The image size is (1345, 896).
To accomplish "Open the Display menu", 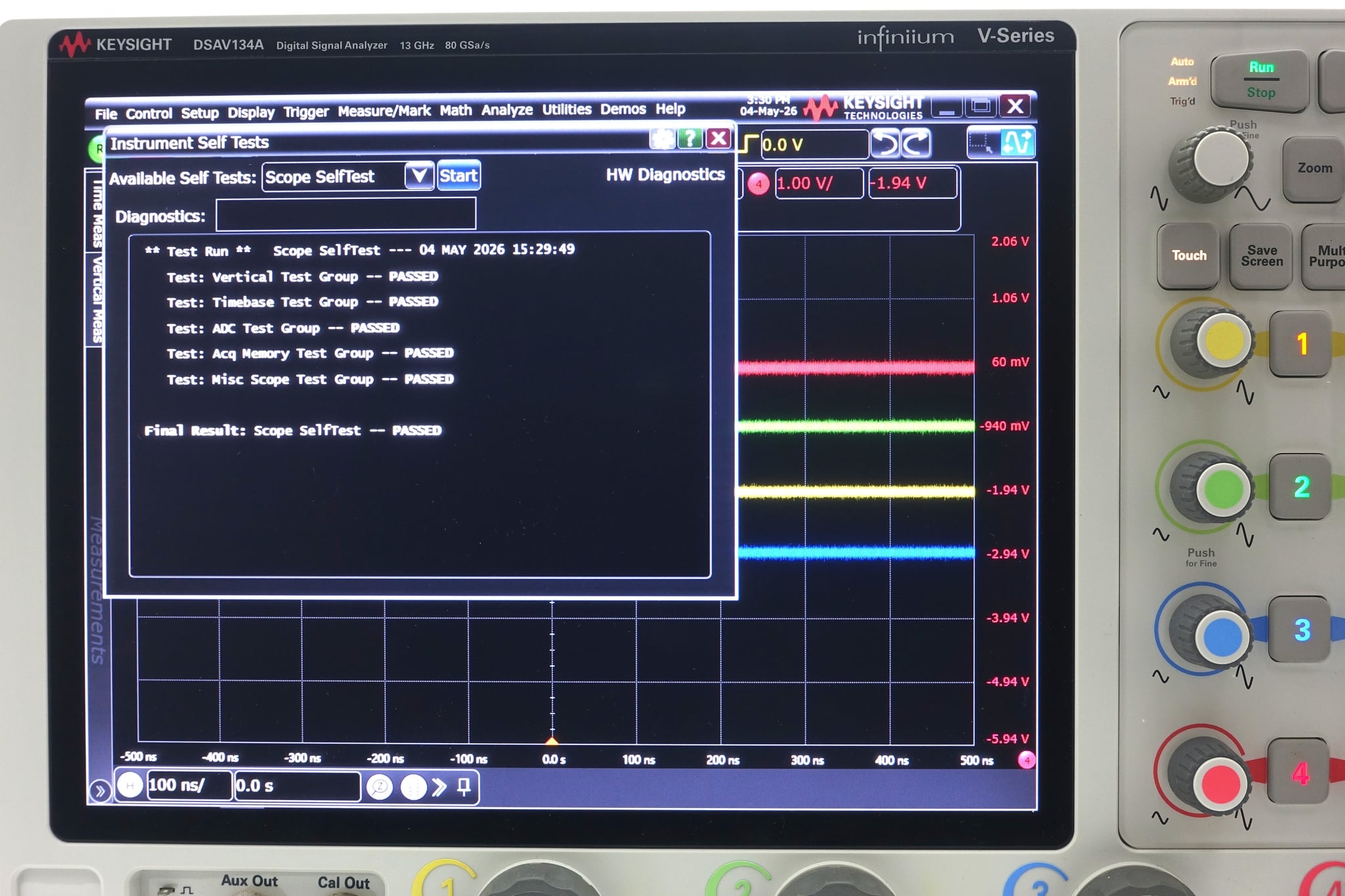I will pyautogui.click(x=251, y=112).
